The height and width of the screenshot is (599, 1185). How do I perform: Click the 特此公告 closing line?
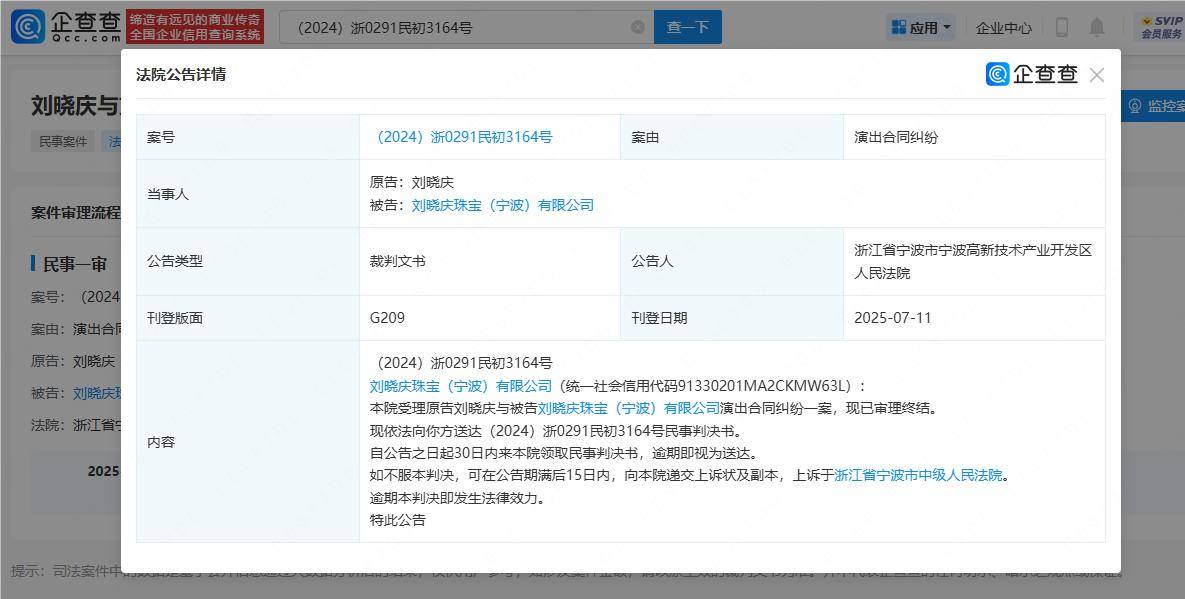(398, 520)
